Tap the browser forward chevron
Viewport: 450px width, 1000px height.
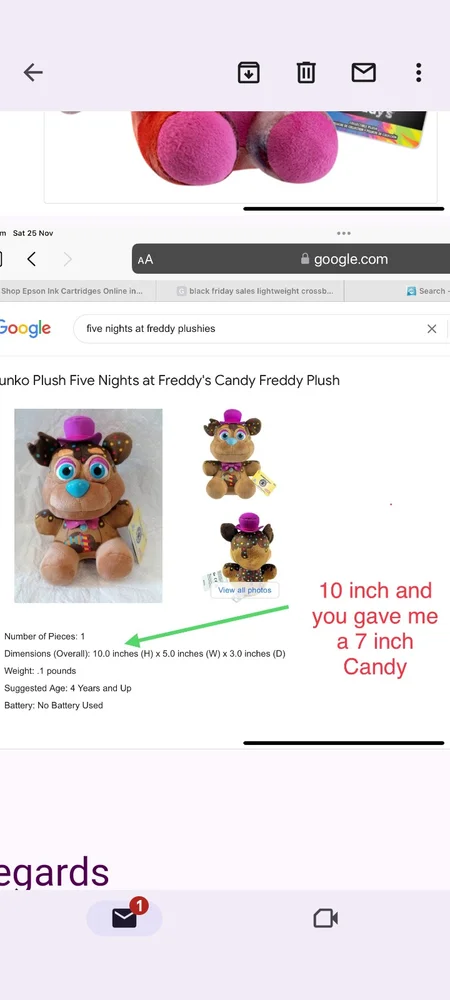point(68,259)
